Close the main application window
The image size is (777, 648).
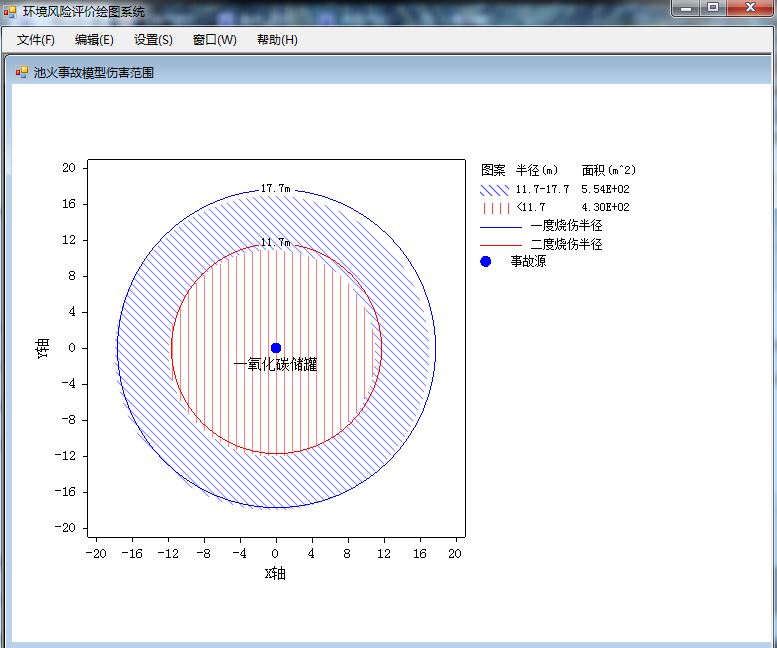(750, 8)
